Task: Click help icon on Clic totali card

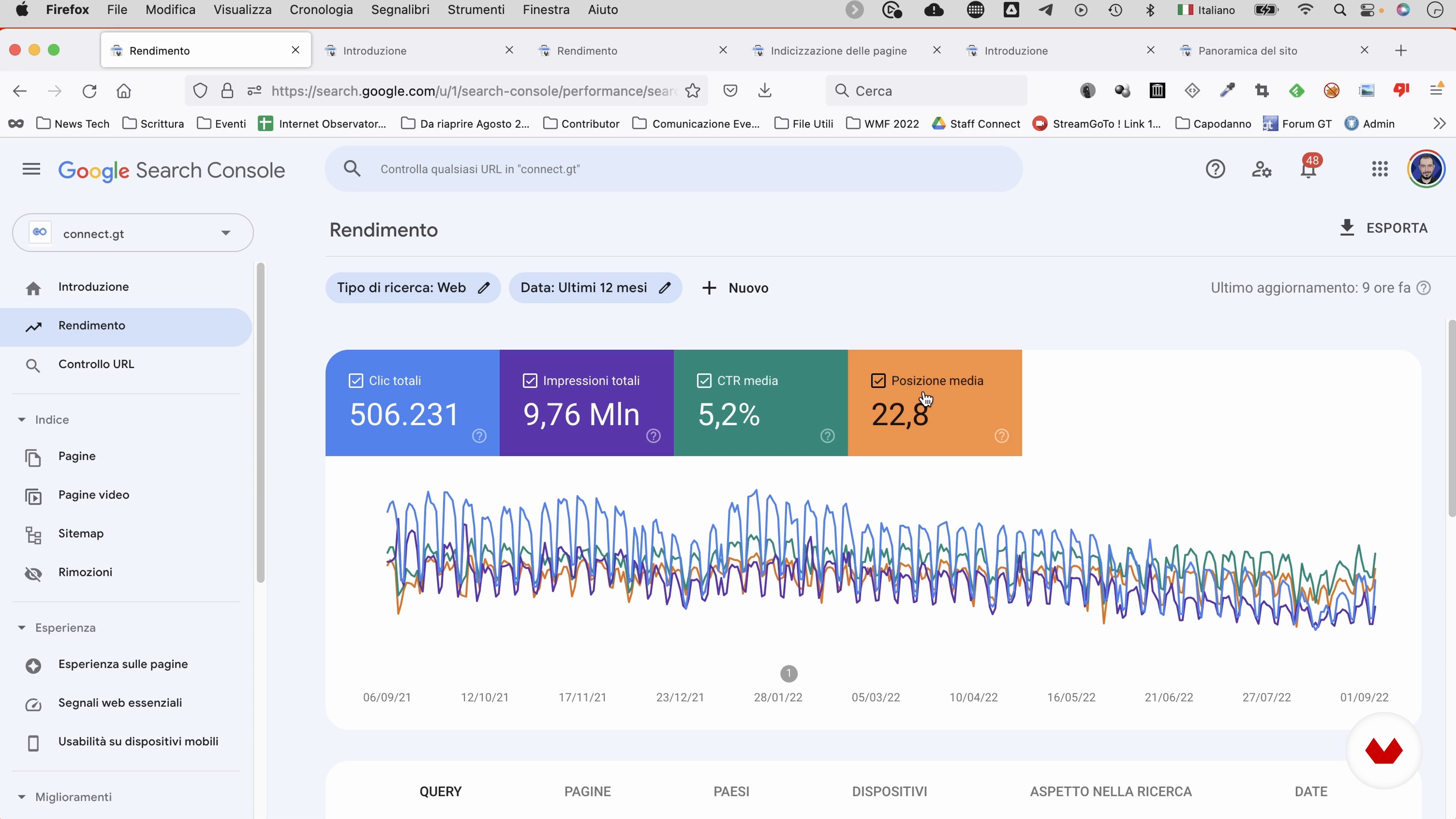Action: (479, 436)
